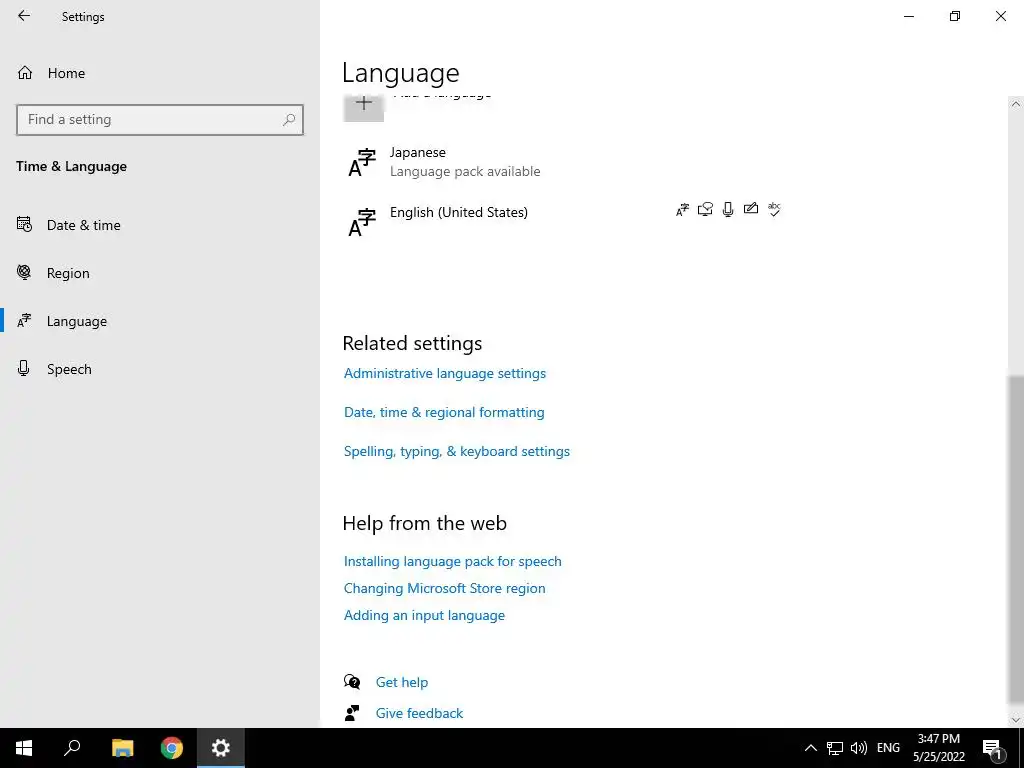This screenshot has height=768, width=1024.
Task: Open Spelling, typing, & keyboard settings
Action: pos(456,452)
